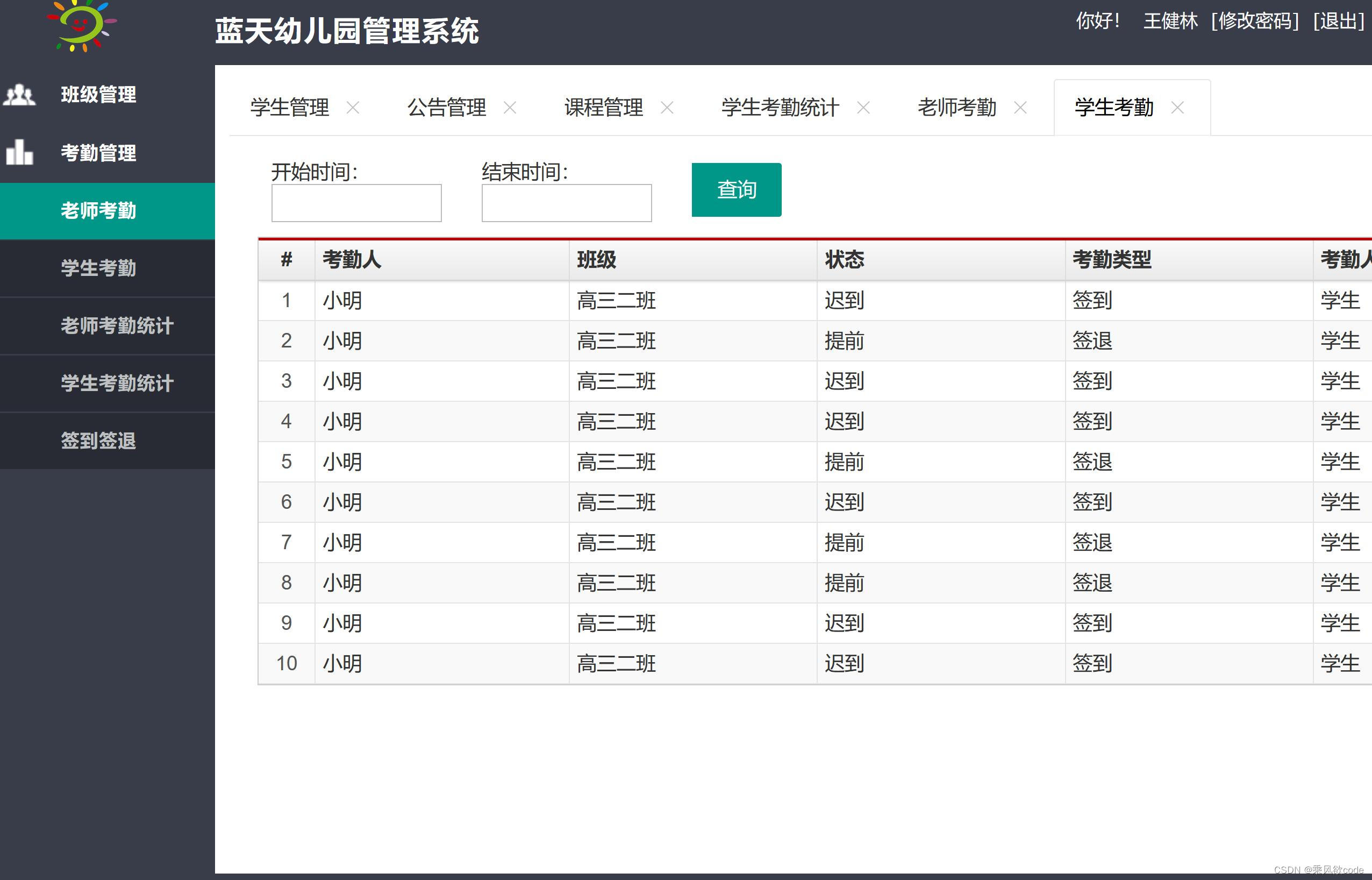This screenshot has width=1372, height=880.
Task: Click the sun logo icon
Action: click(x=82, y=25)
